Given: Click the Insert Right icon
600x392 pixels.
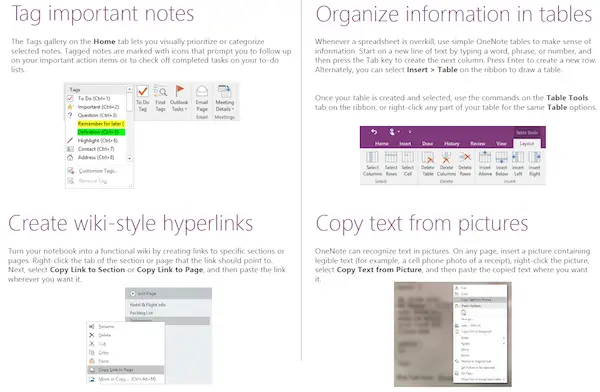Looking at the screenshot, I should click(535, 157).
